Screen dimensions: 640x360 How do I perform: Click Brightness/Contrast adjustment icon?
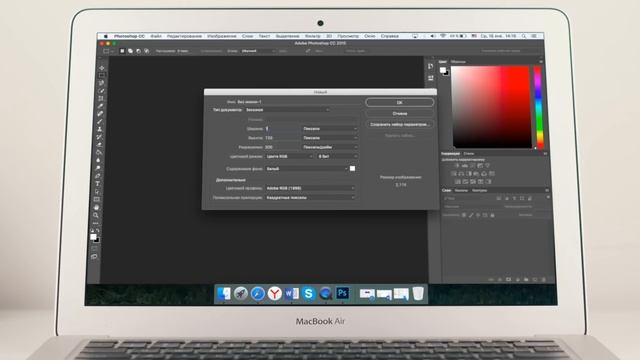[x=457, y=166]
